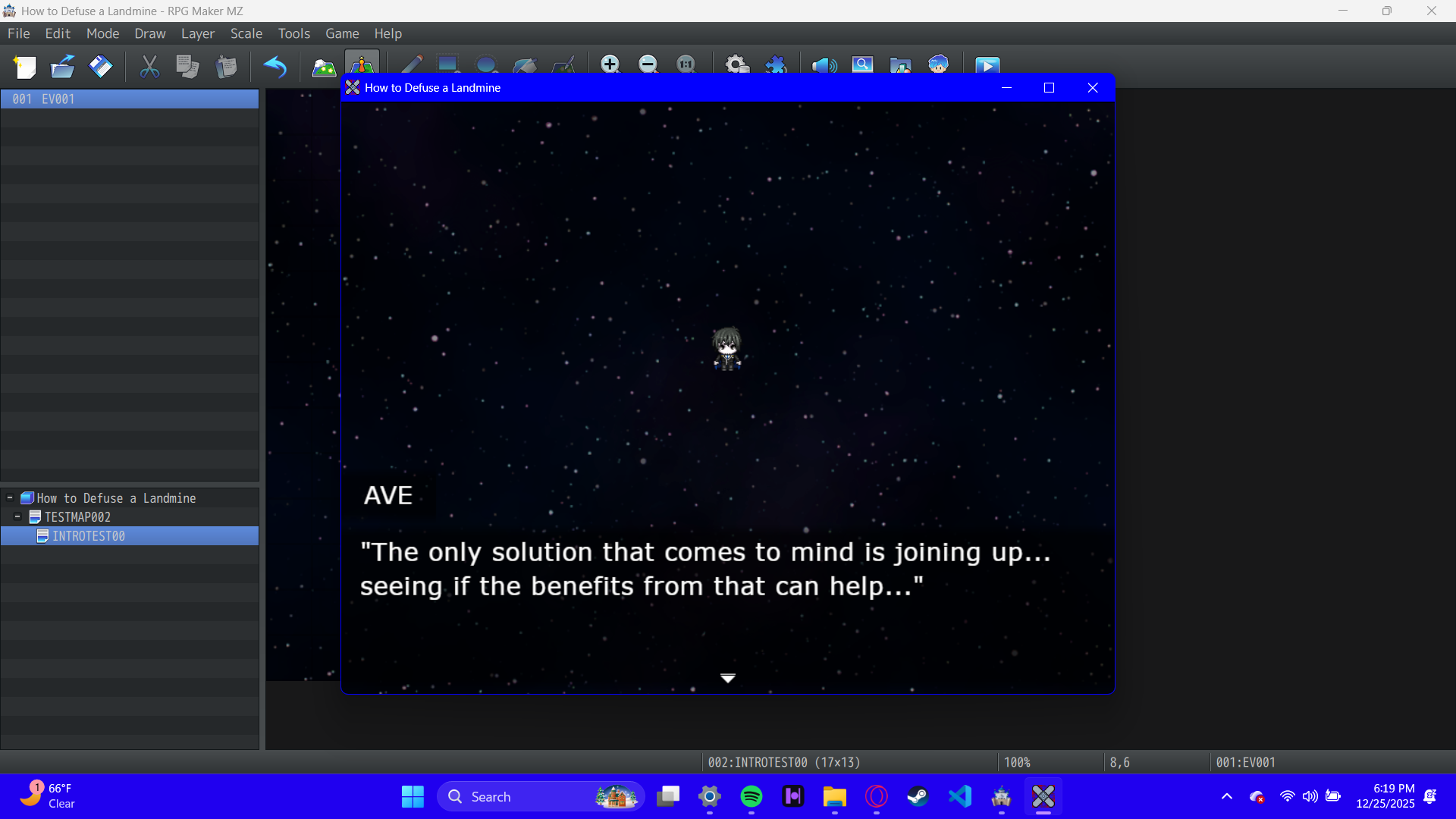Switch to Map mode icon
The width and height of the screenshot is (1456, 819).
coord(324,67)
